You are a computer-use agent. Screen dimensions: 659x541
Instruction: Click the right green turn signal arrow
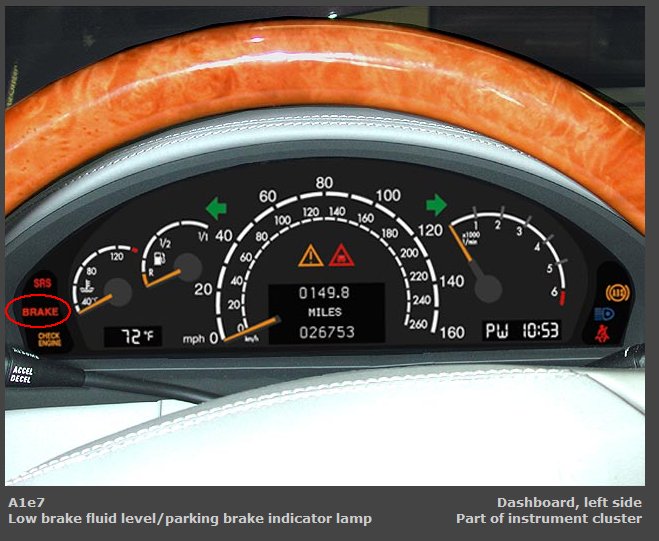pyautogui.click(x=436, y=205)
